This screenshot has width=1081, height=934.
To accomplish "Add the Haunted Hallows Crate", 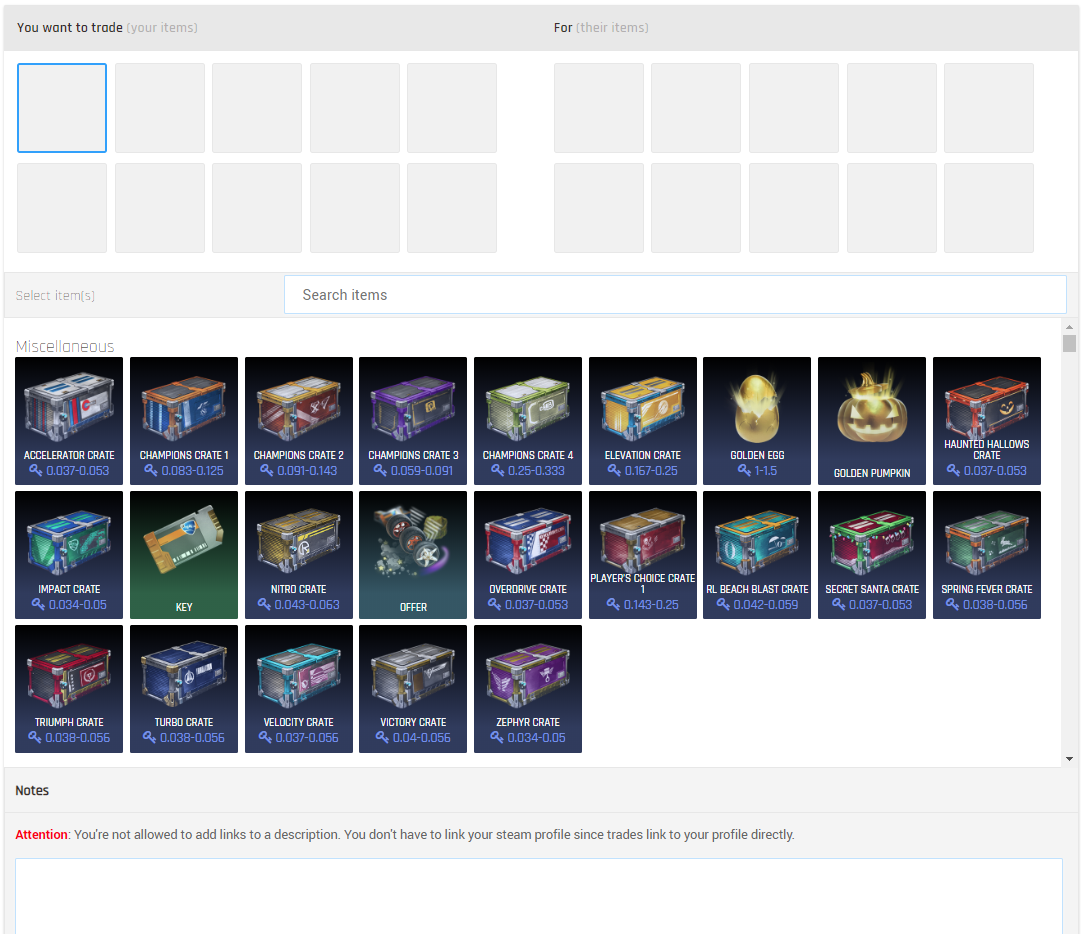I will click(x=987, y=420).
